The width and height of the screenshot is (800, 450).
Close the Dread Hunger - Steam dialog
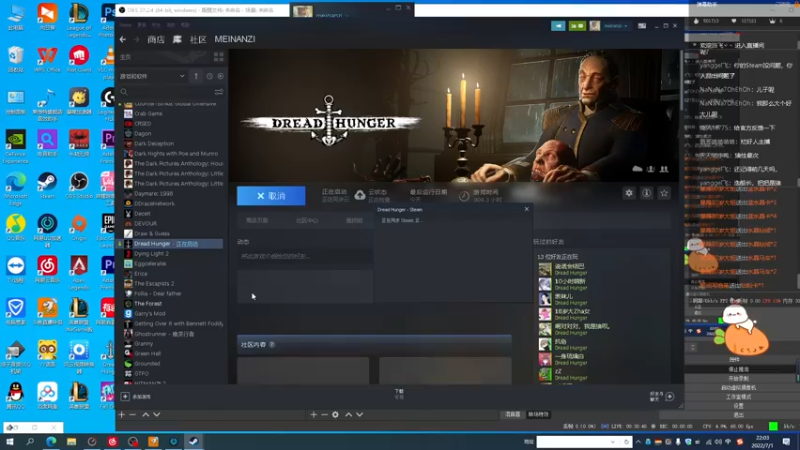(x=527, y=209)
